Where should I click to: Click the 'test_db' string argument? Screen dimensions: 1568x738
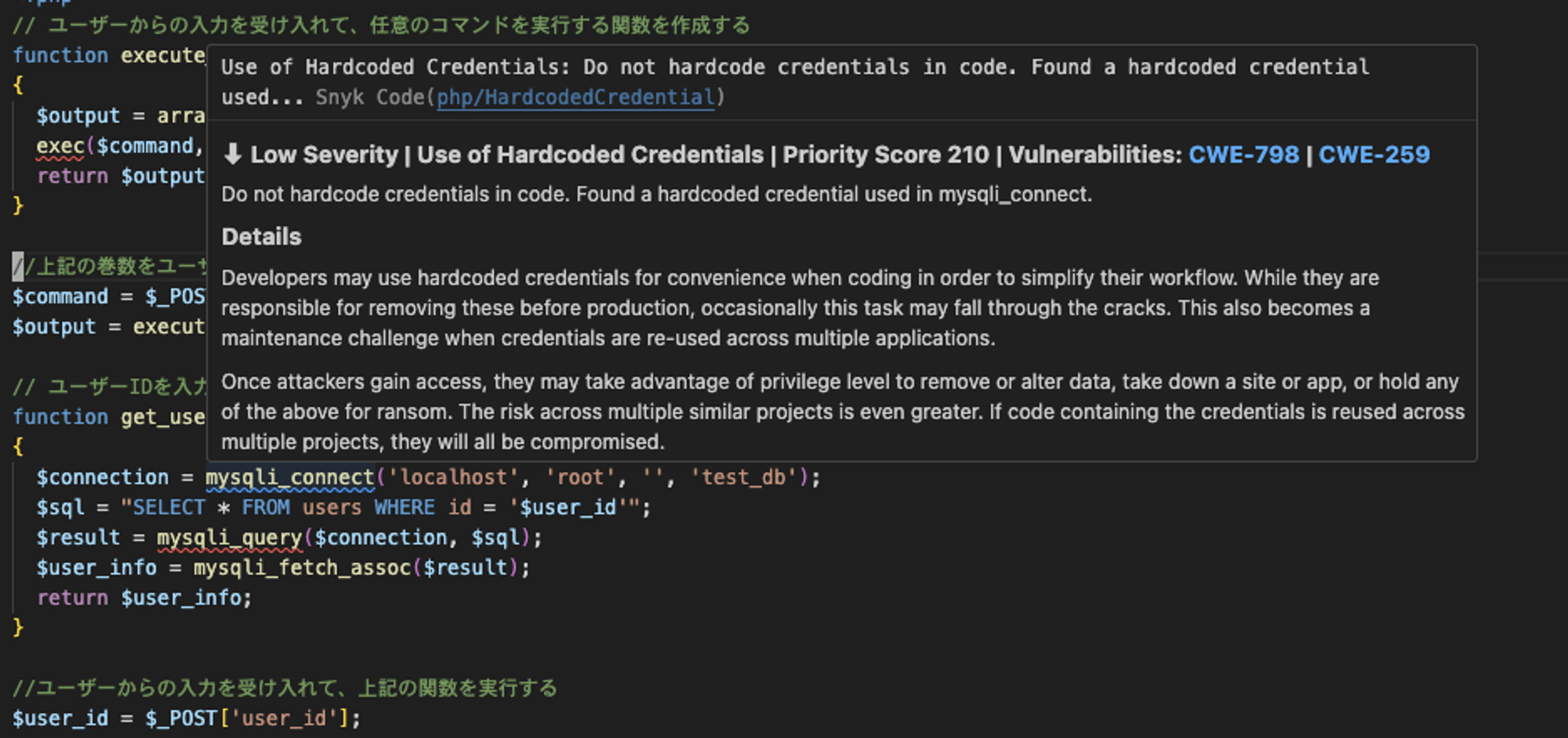click(x=742, y=478)
